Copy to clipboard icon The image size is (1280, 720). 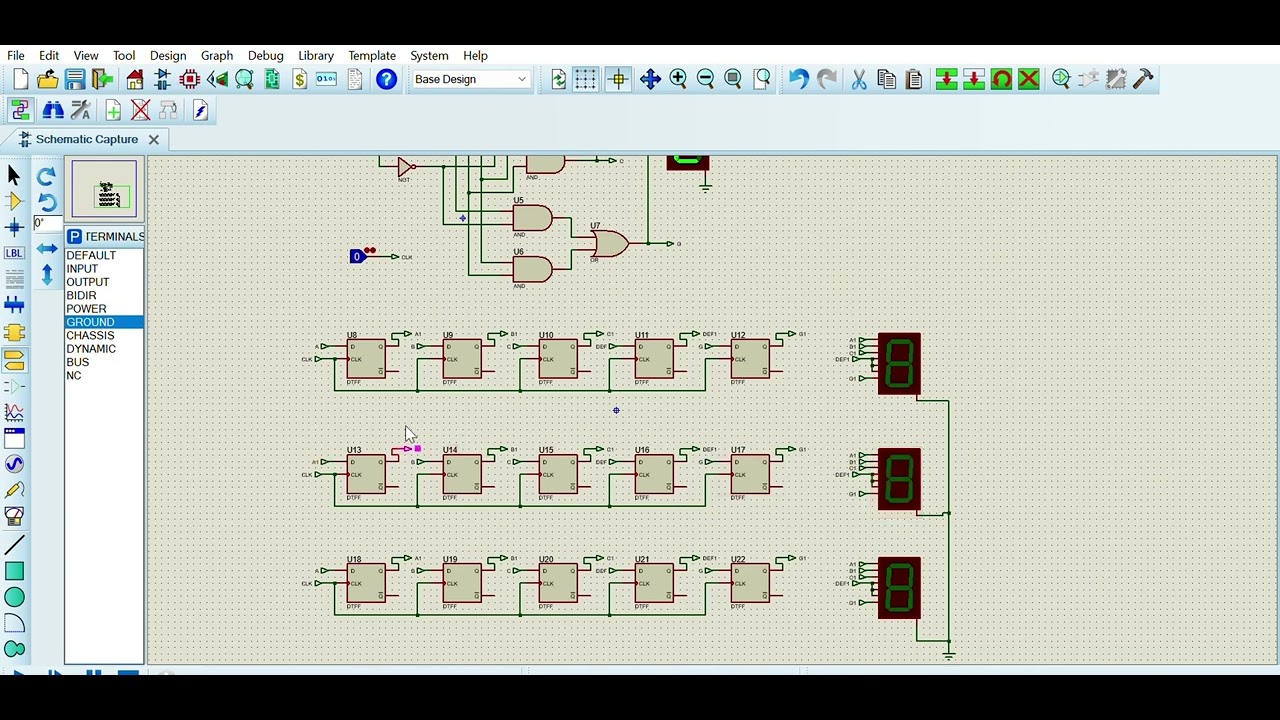[886, 79]
